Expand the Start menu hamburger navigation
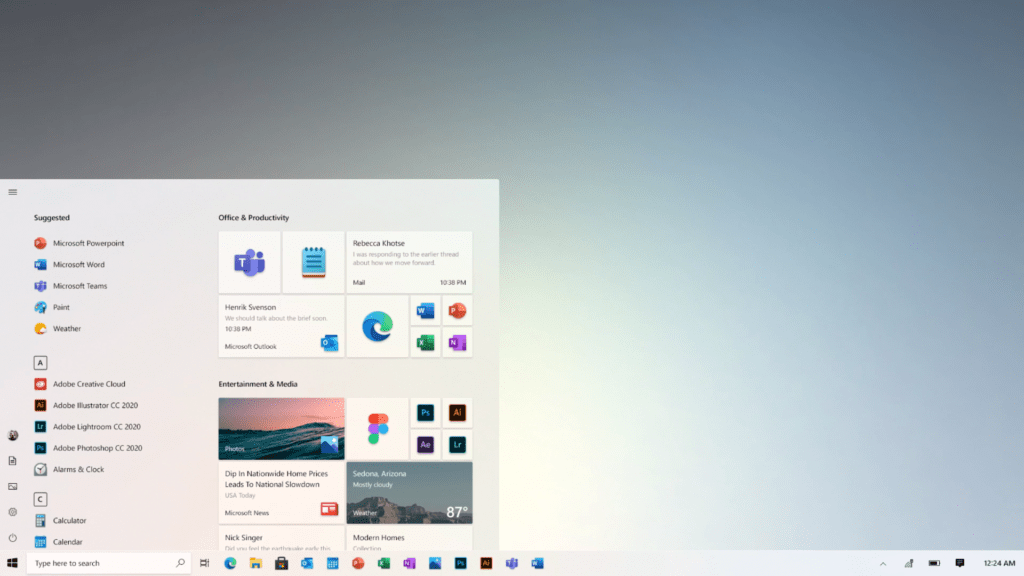This screenshot has width=1024, height=576. tap(12, 192)
